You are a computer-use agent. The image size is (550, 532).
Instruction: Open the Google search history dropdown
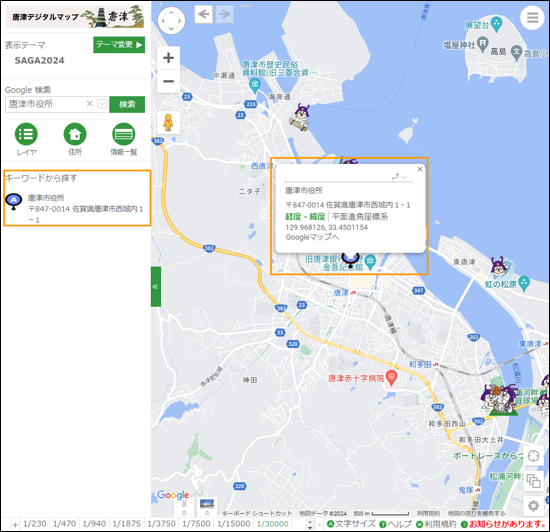[102, 104]
